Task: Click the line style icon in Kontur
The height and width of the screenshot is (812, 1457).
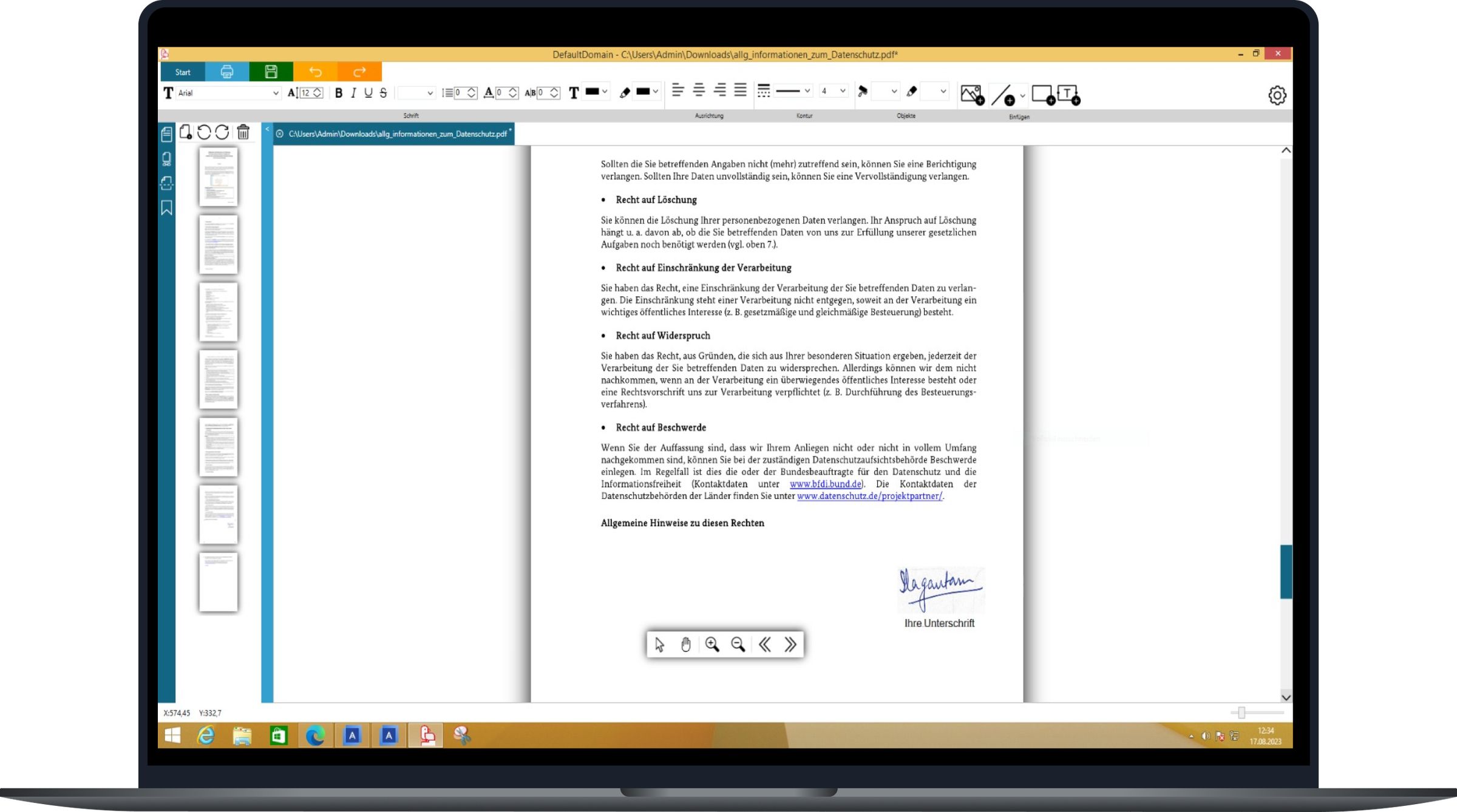Action: click(x=764, y=91)
